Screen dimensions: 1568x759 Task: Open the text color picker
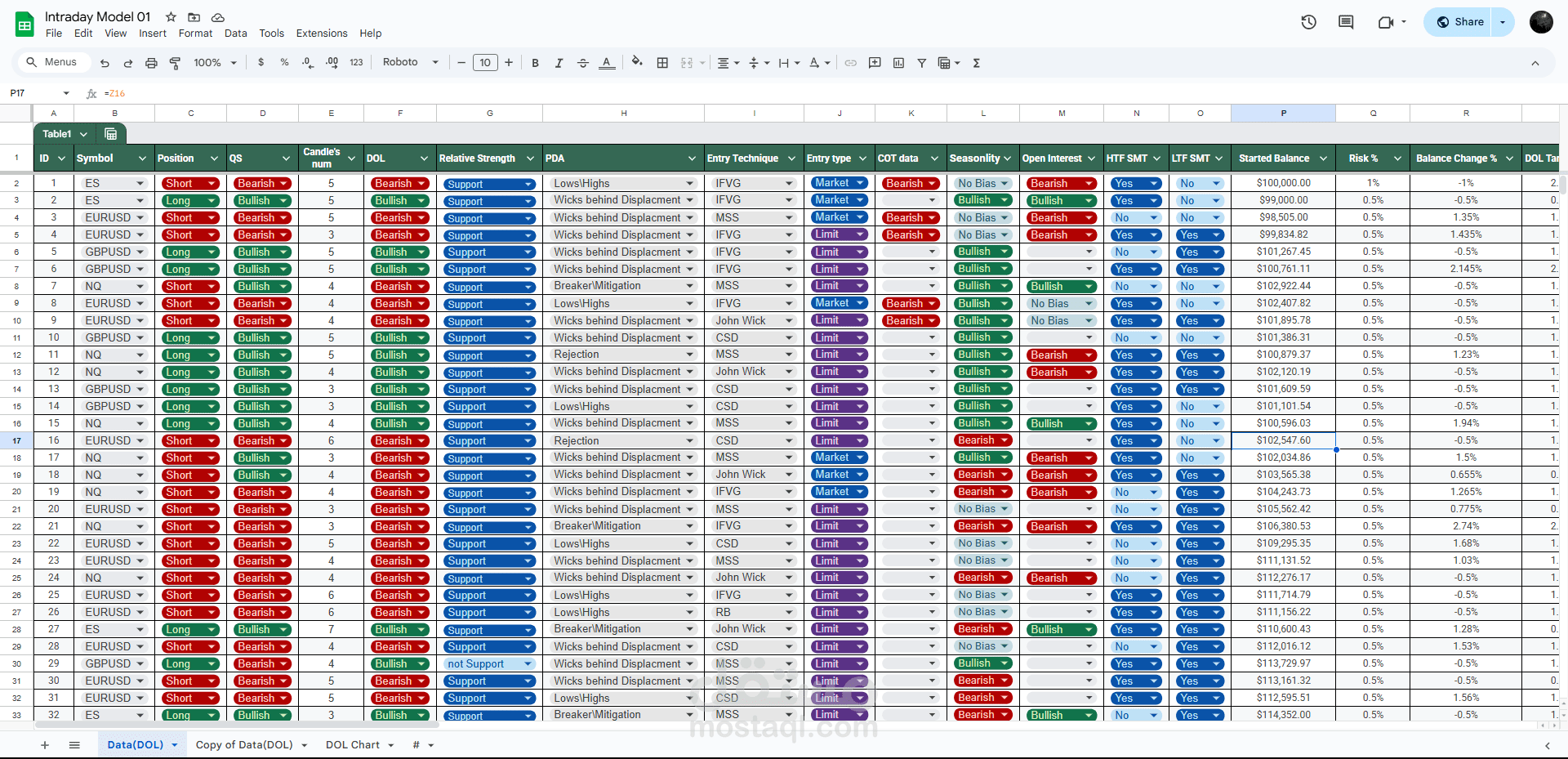click(x=606, y=63)
